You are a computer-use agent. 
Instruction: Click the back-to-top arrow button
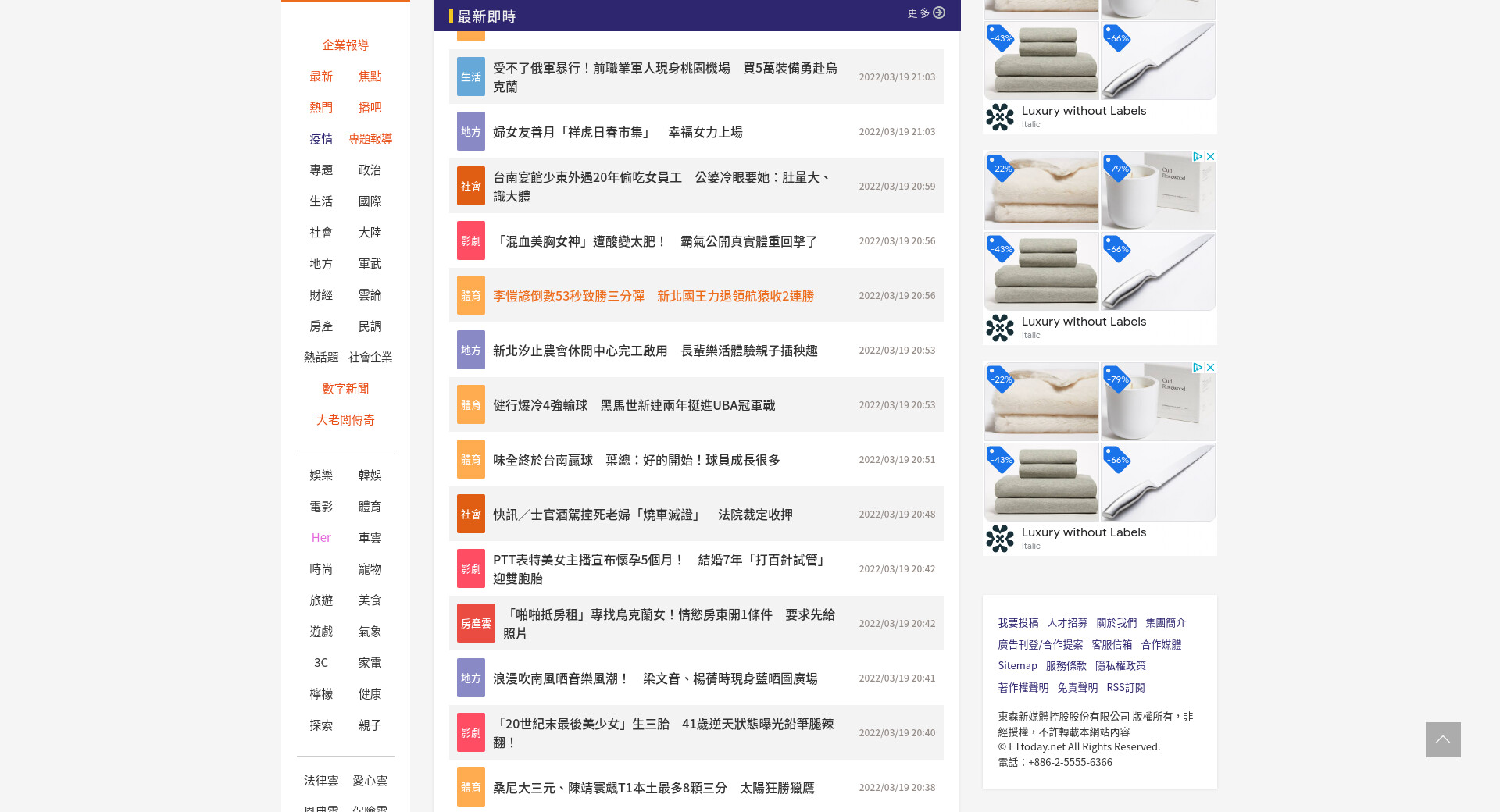[x=1442, y=739]
